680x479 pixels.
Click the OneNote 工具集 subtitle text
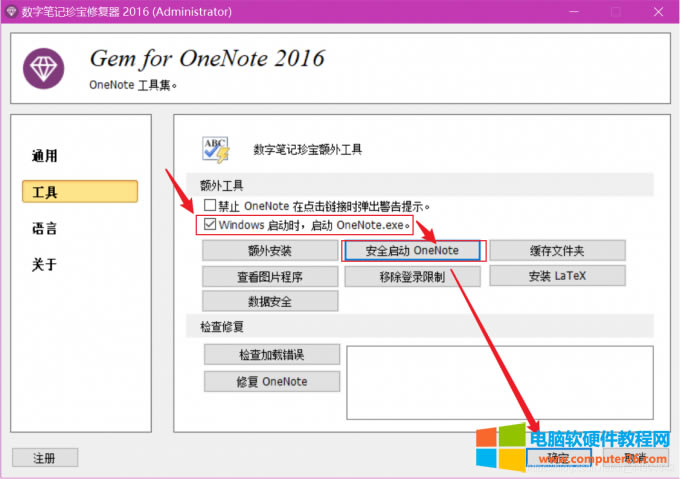coord(133,85)
